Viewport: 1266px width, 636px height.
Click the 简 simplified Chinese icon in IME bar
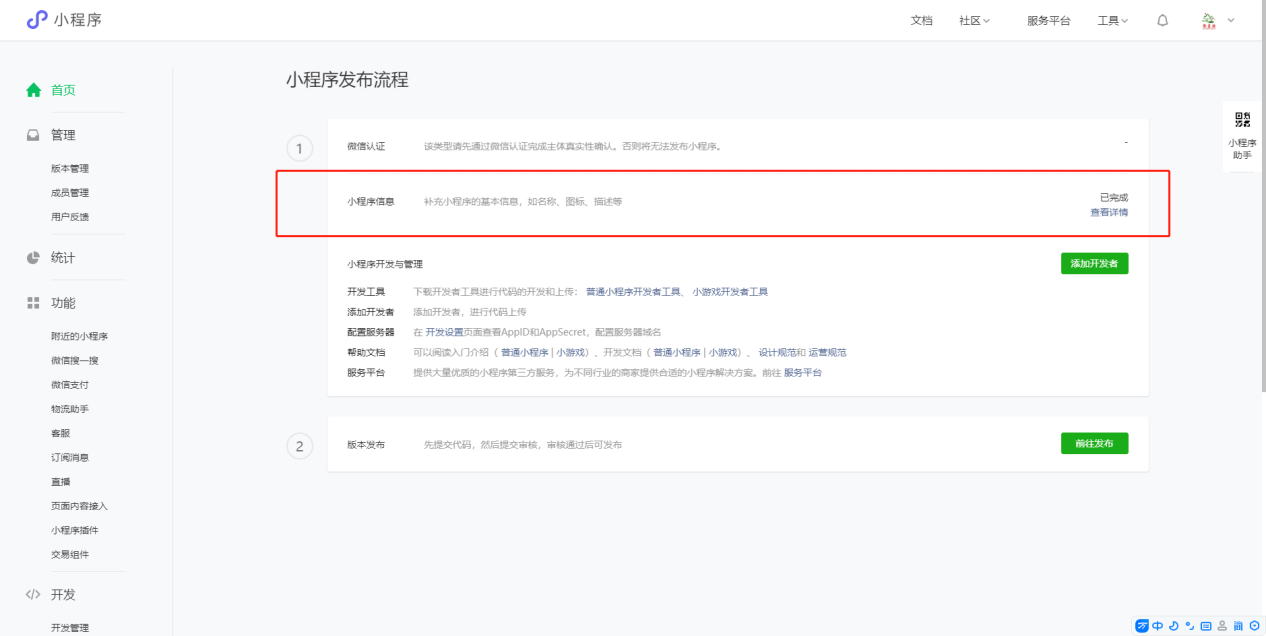[x=1238, y=626]
